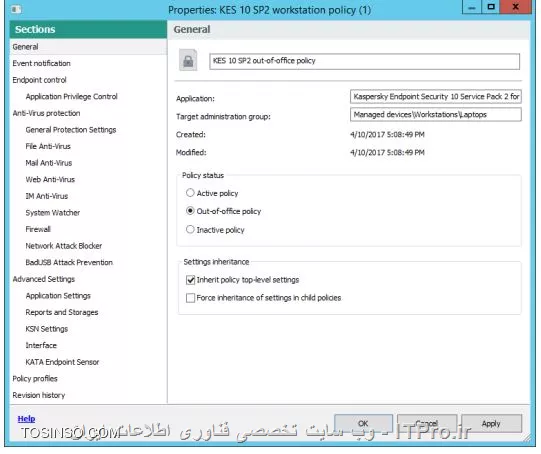
Task: Click the policy lock icon
Action: (x=188, y=60)
